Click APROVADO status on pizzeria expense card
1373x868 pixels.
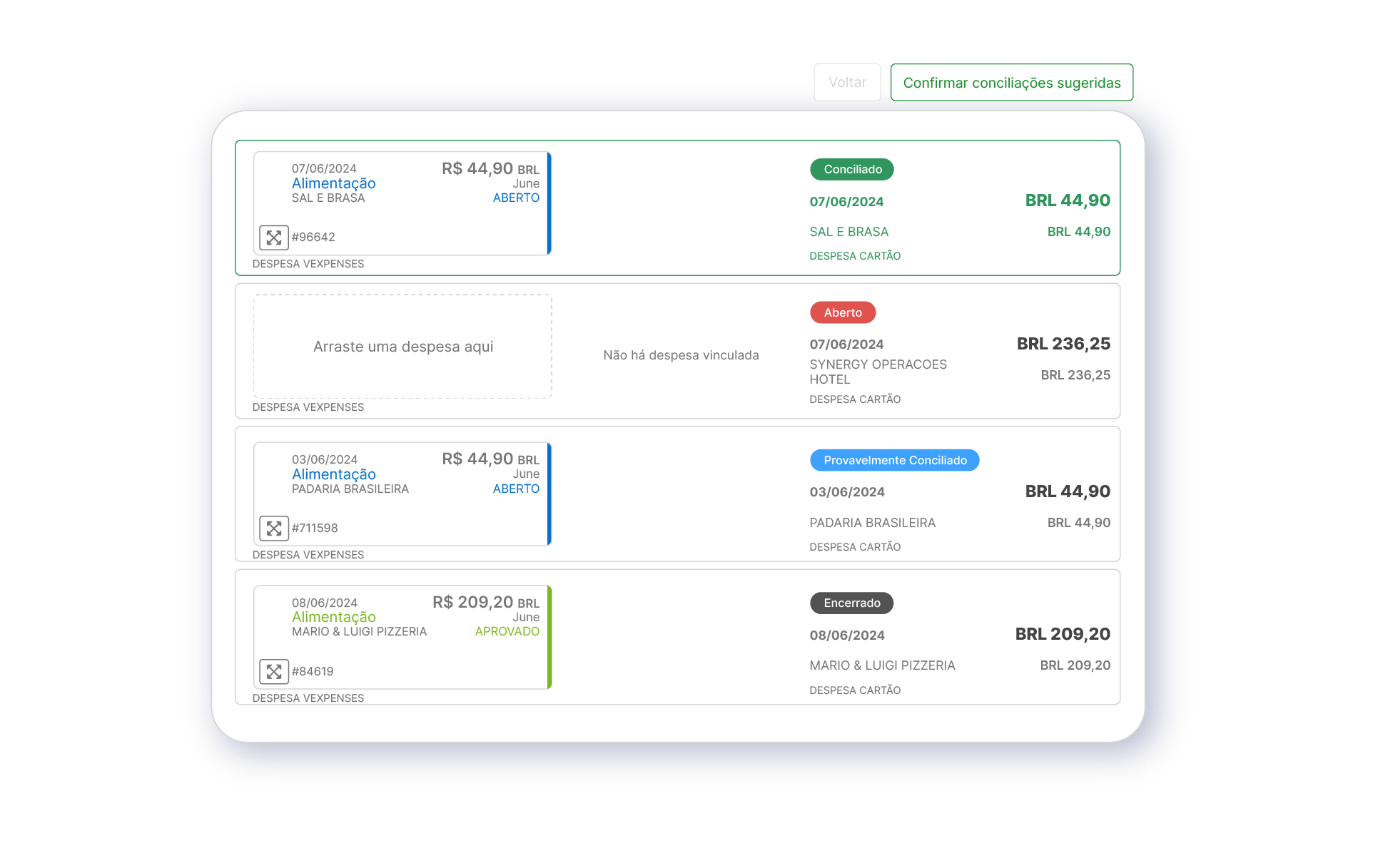[x=507, y=632]
